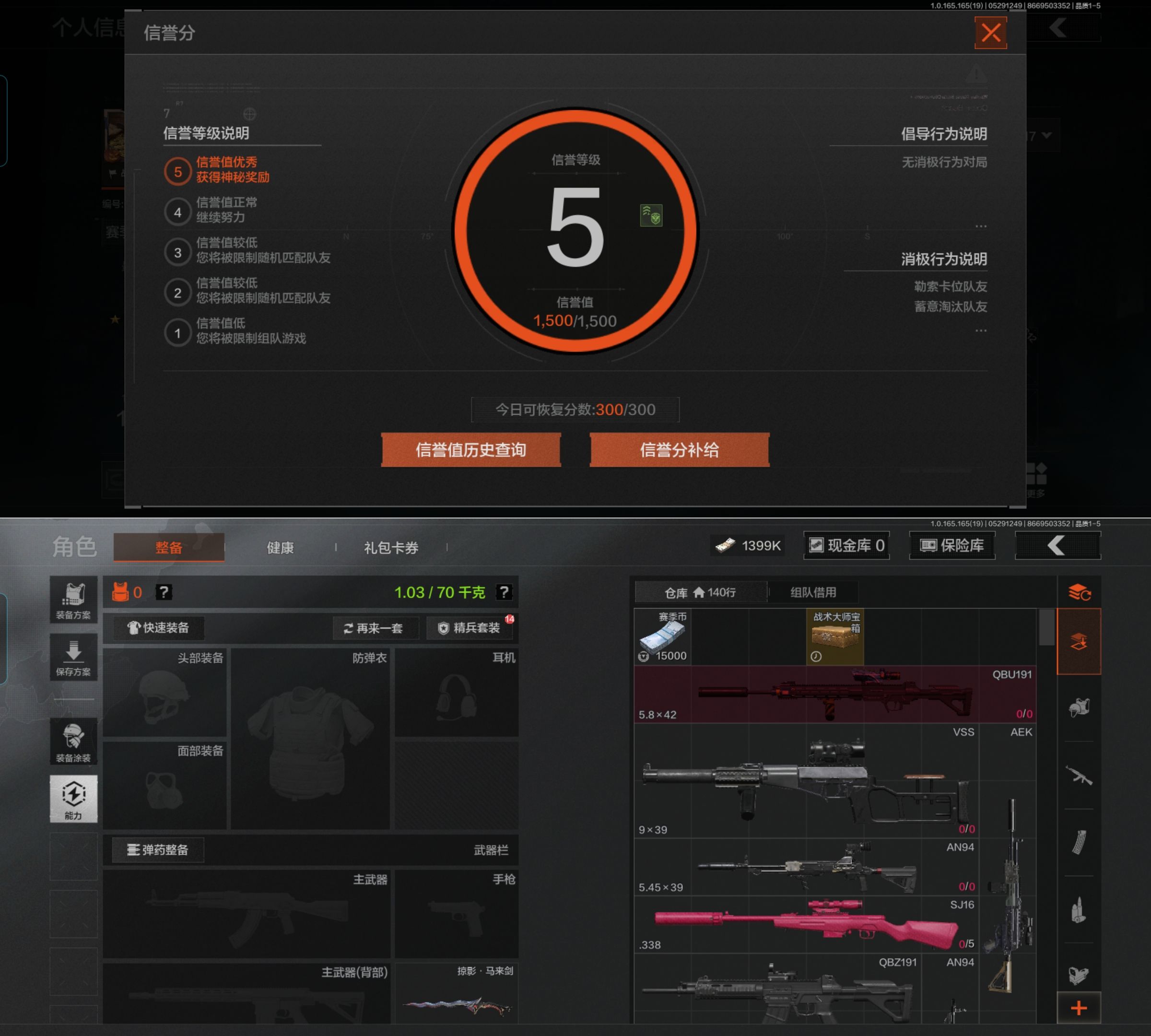The height and width of the screenshot is (1036, 1151).
Task: Switch to the 健康 tab
Action: click(x=281, y=548)
